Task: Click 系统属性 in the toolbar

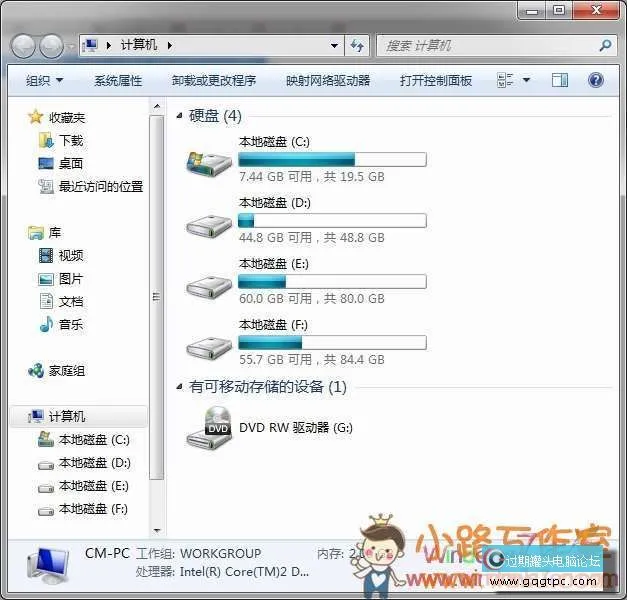Action: [x=118, y=80]
